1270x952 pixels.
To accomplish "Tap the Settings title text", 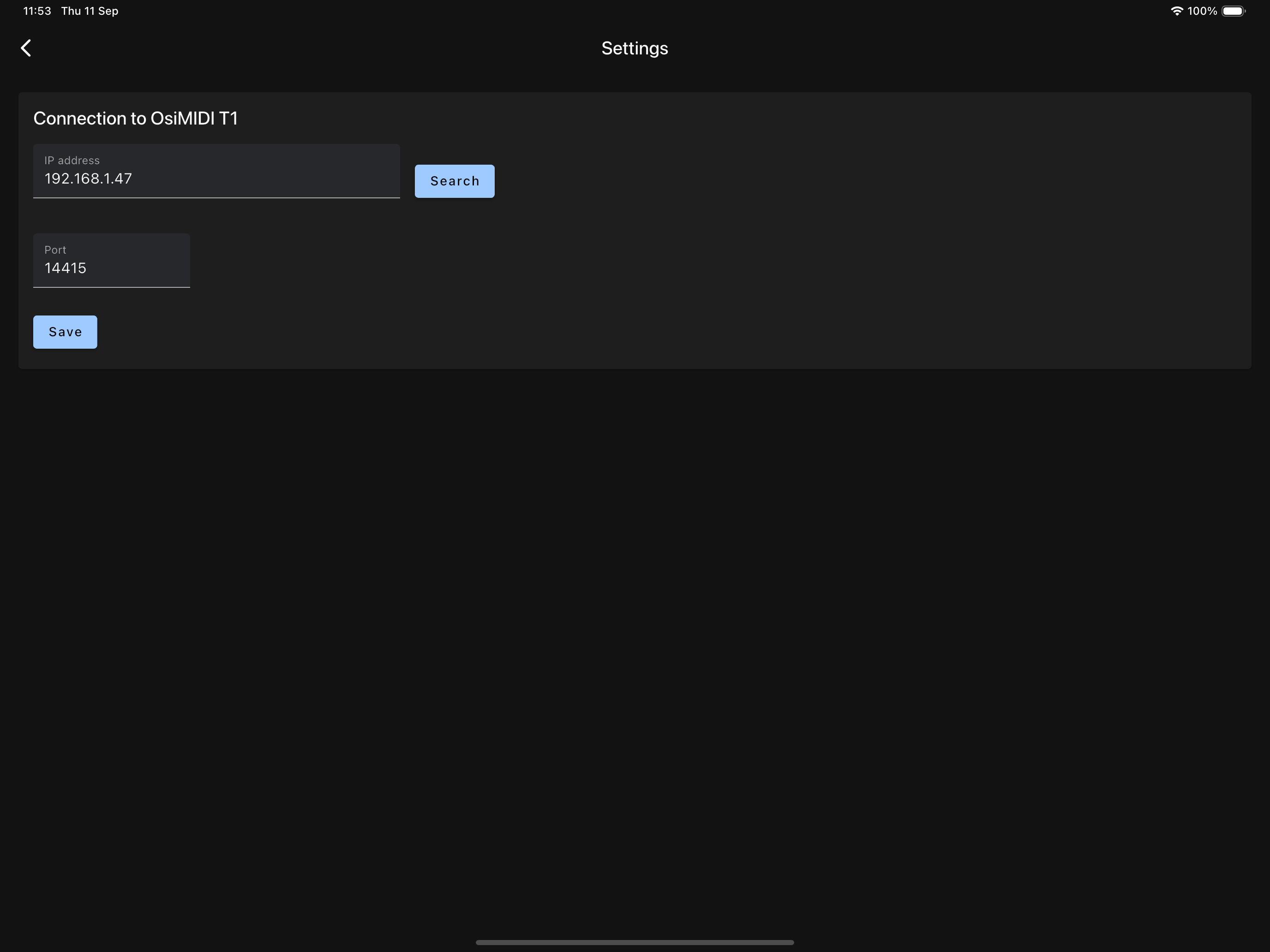I will point(635,48).
